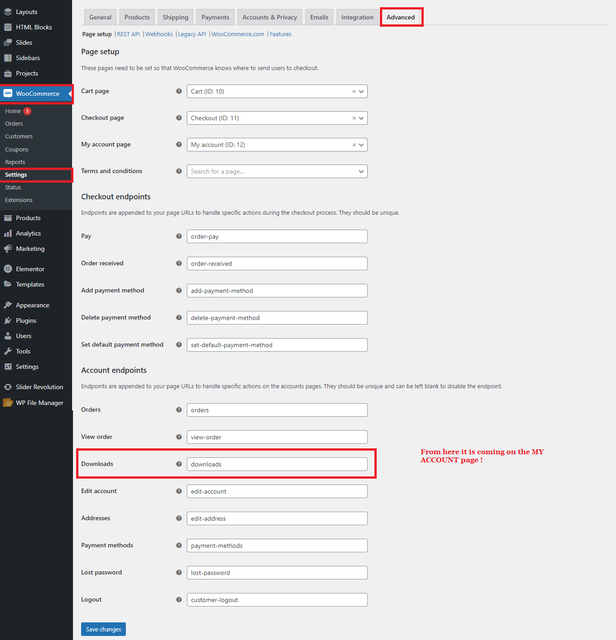
Task: Switch to the Shipping tab
Action: (176, 17)
